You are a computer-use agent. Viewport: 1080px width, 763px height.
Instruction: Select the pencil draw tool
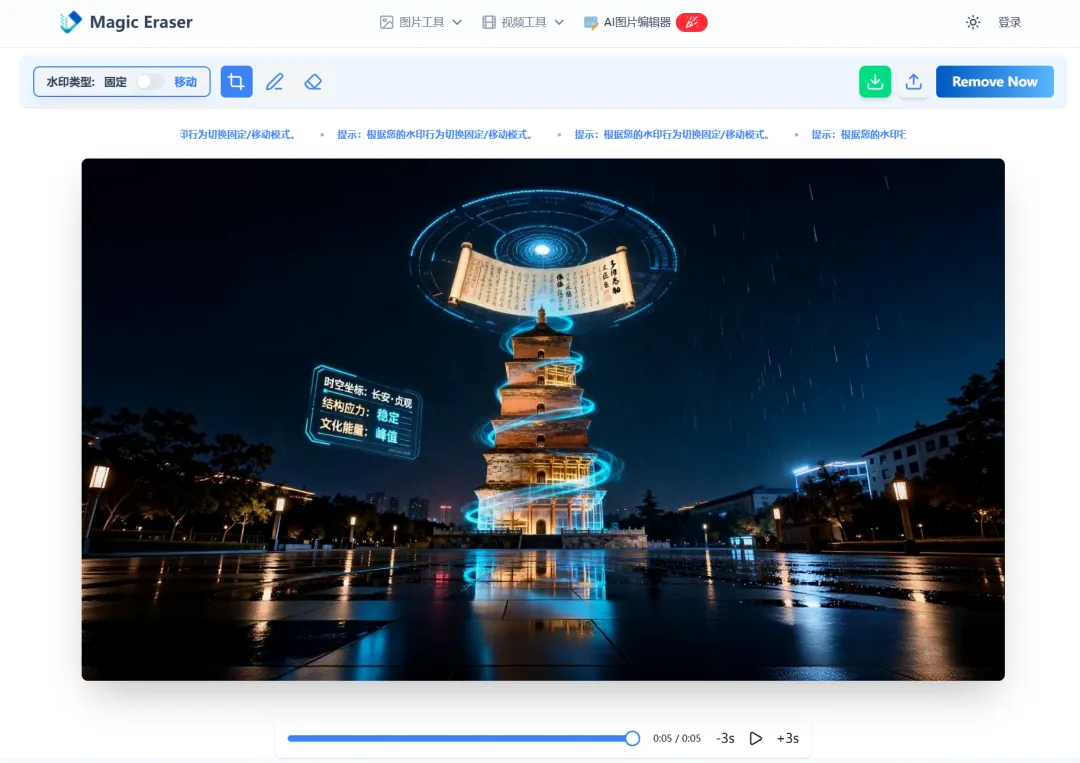[x=275, y=81]
